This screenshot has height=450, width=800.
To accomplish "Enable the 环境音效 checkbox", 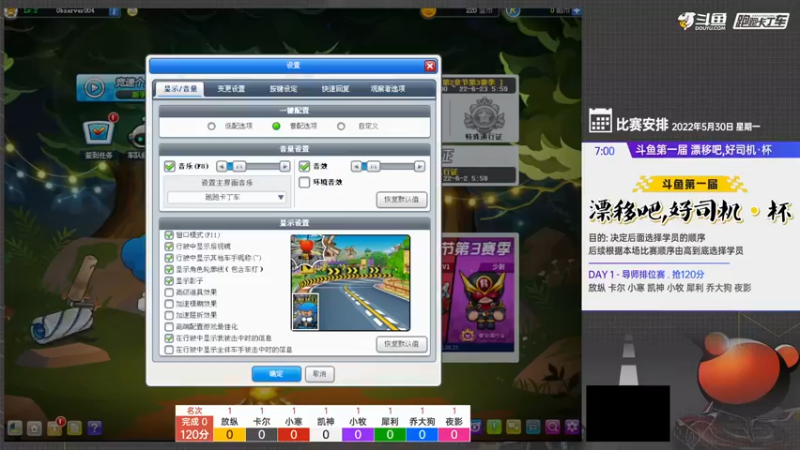I will point(305,182).
